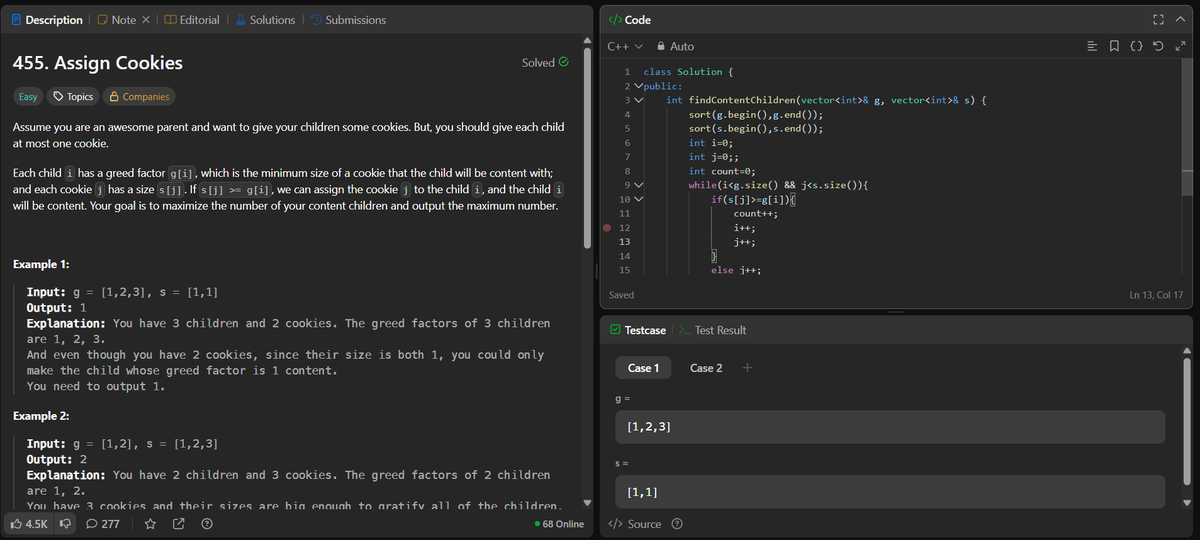Screen dimensions: 1200x540
Task: Click the Easy difficulty tag
Action: (x=28, y=97)
